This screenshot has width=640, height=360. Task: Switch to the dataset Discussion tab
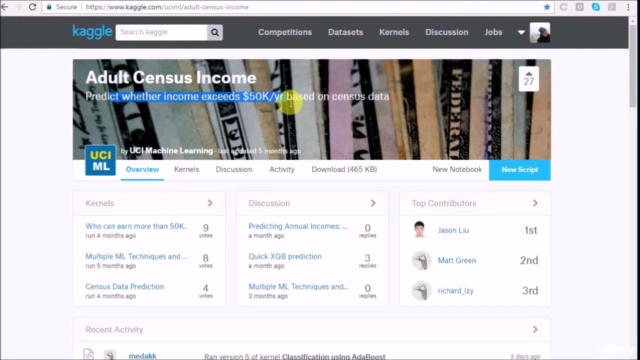click(x=234, y=169)
